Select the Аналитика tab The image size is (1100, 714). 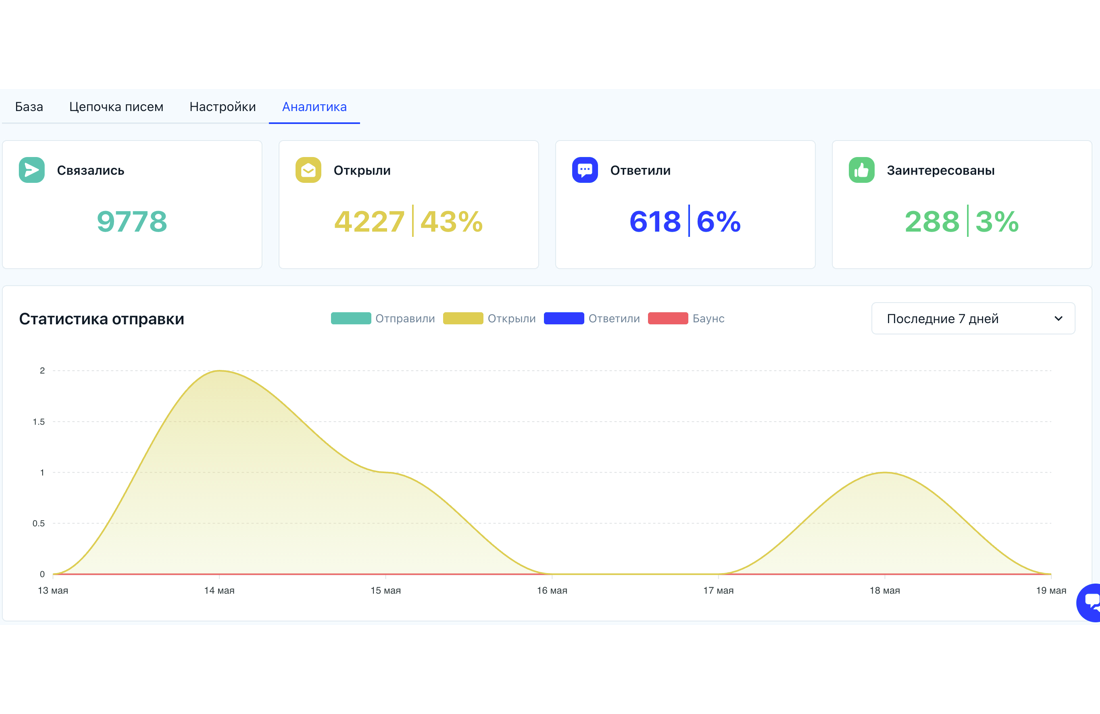pos(314,107)
